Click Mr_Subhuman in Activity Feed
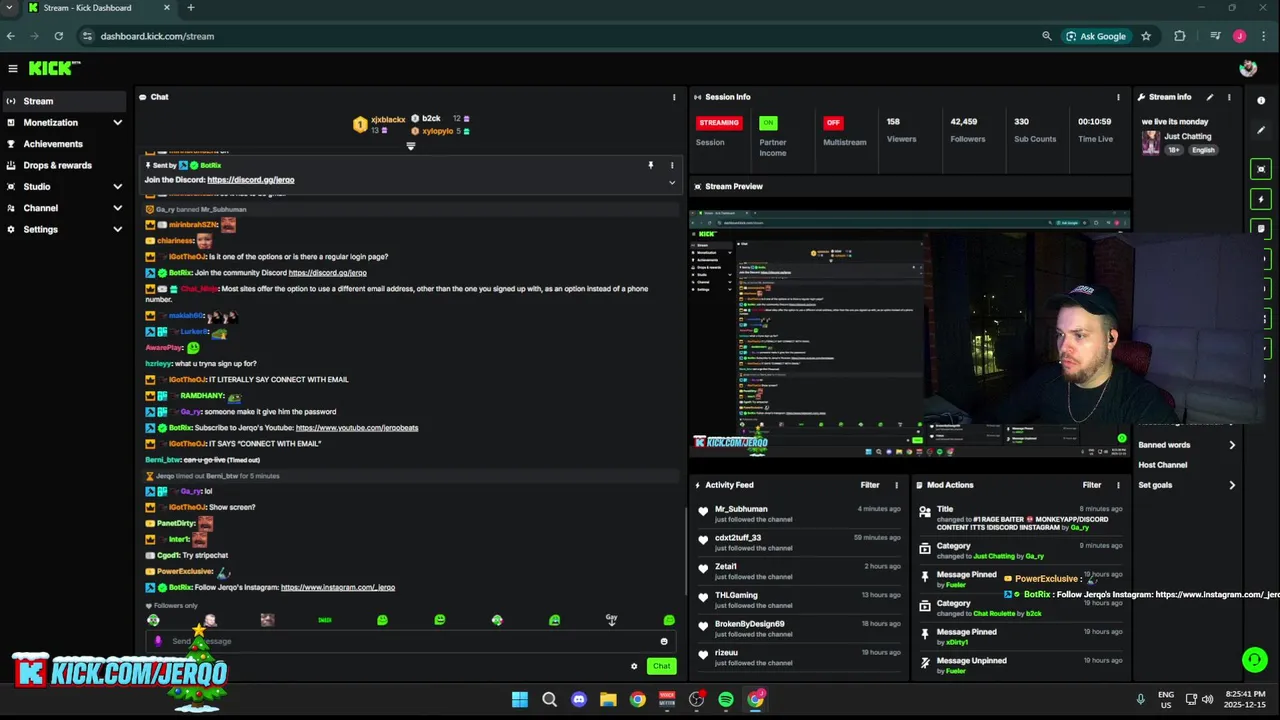The image size is (1280, 720). (741, 509)
